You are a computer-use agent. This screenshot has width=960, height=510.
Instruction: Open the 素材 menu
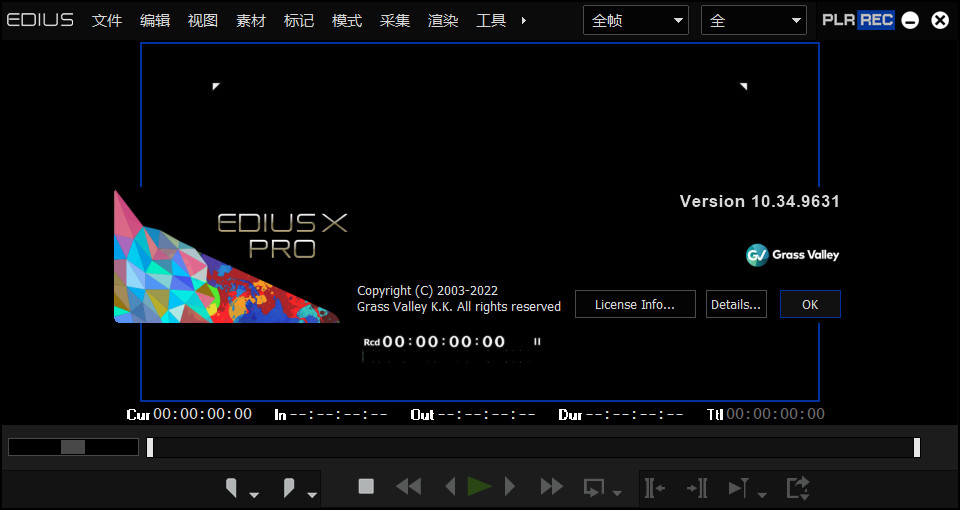pyautogui.click(x=251, y=21)
